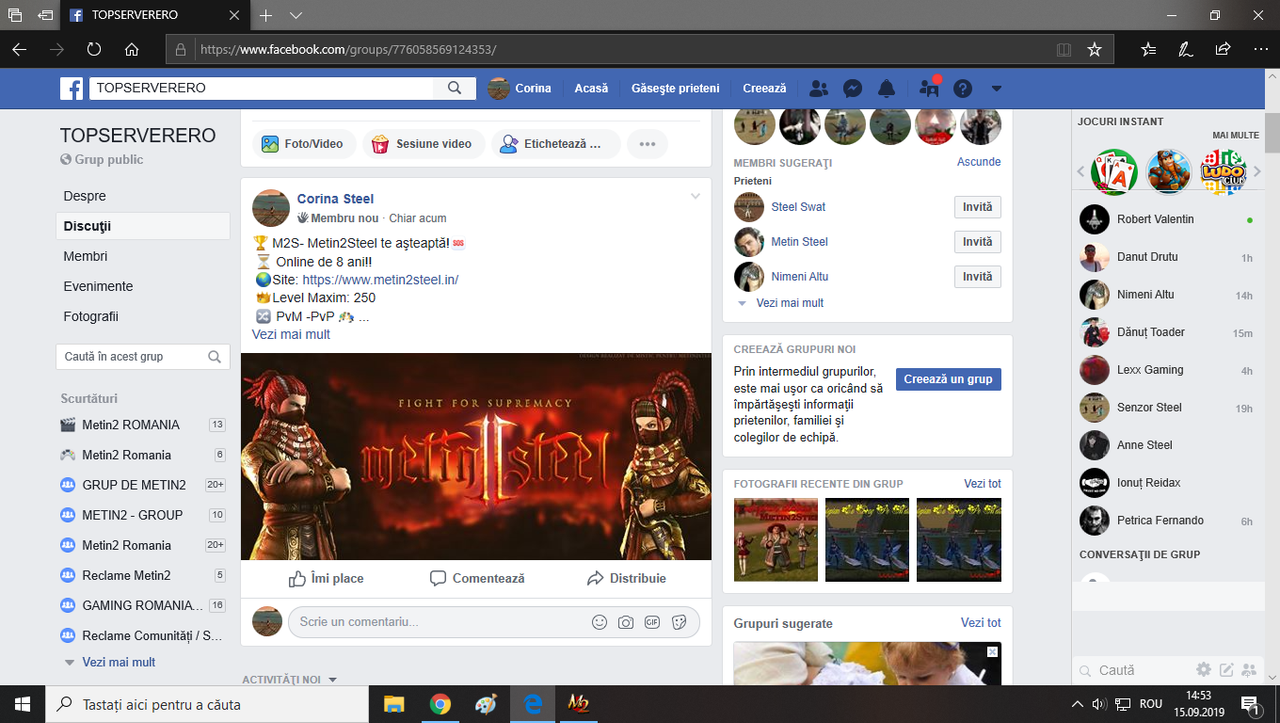
Task: Add page to favorites star icon
Action: click(x=1094, y=48)
